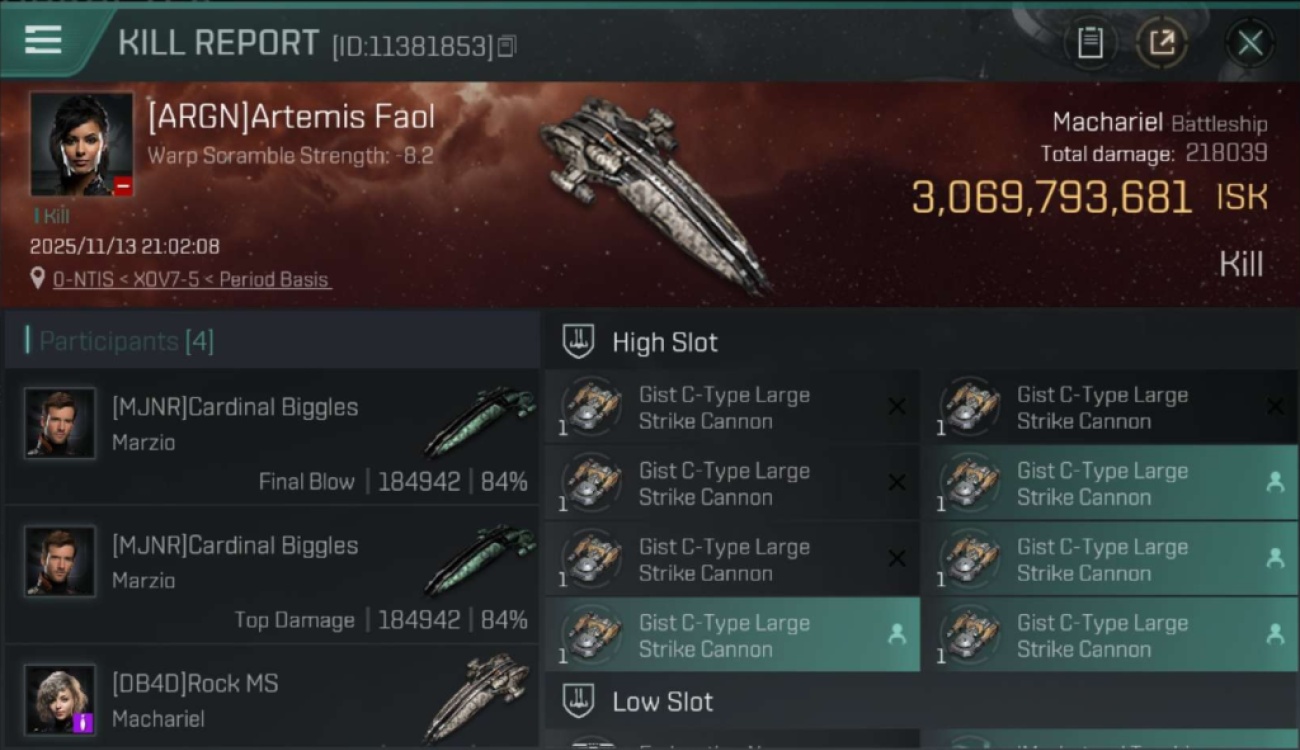Click the dropped-item person icon, bottom-left cannon
Viewport: 1300px width, 750px height.
point(896,634)
